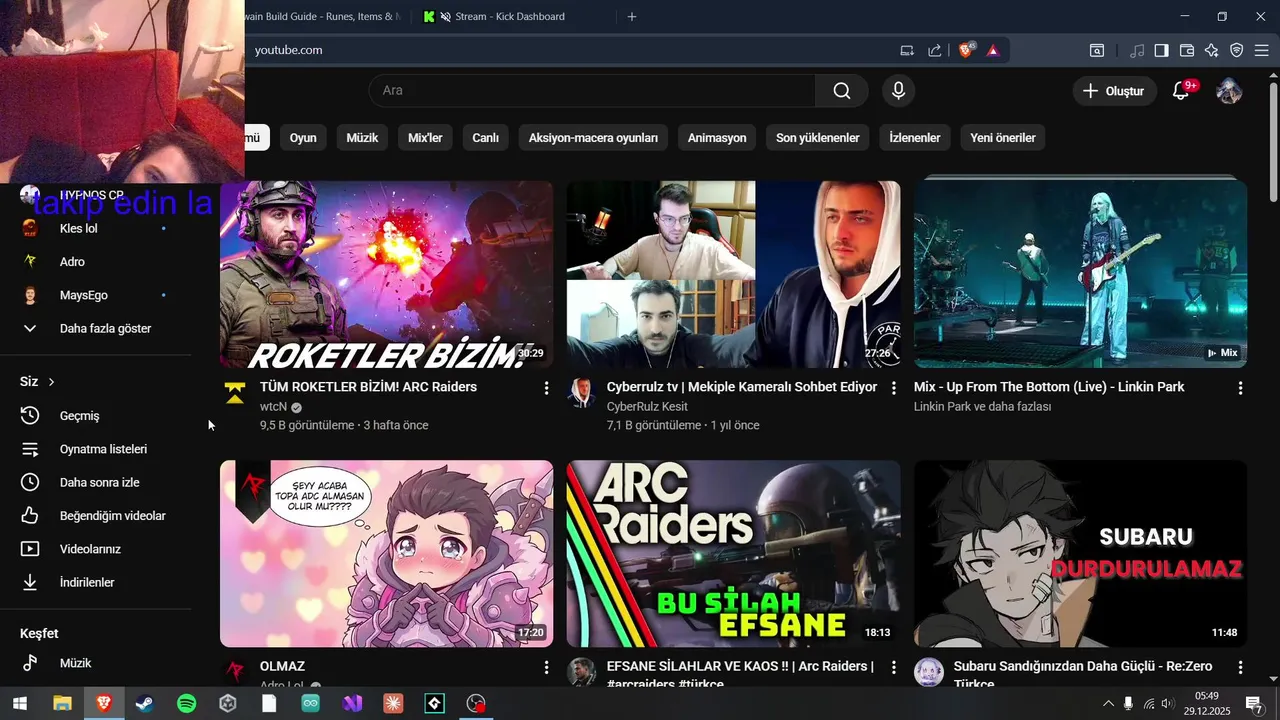Open options for EFSANE SİLAHLAR VE KAOS video
Image resolution: width=1280 pixels, height=720 pixels.
tap(893, 667)
